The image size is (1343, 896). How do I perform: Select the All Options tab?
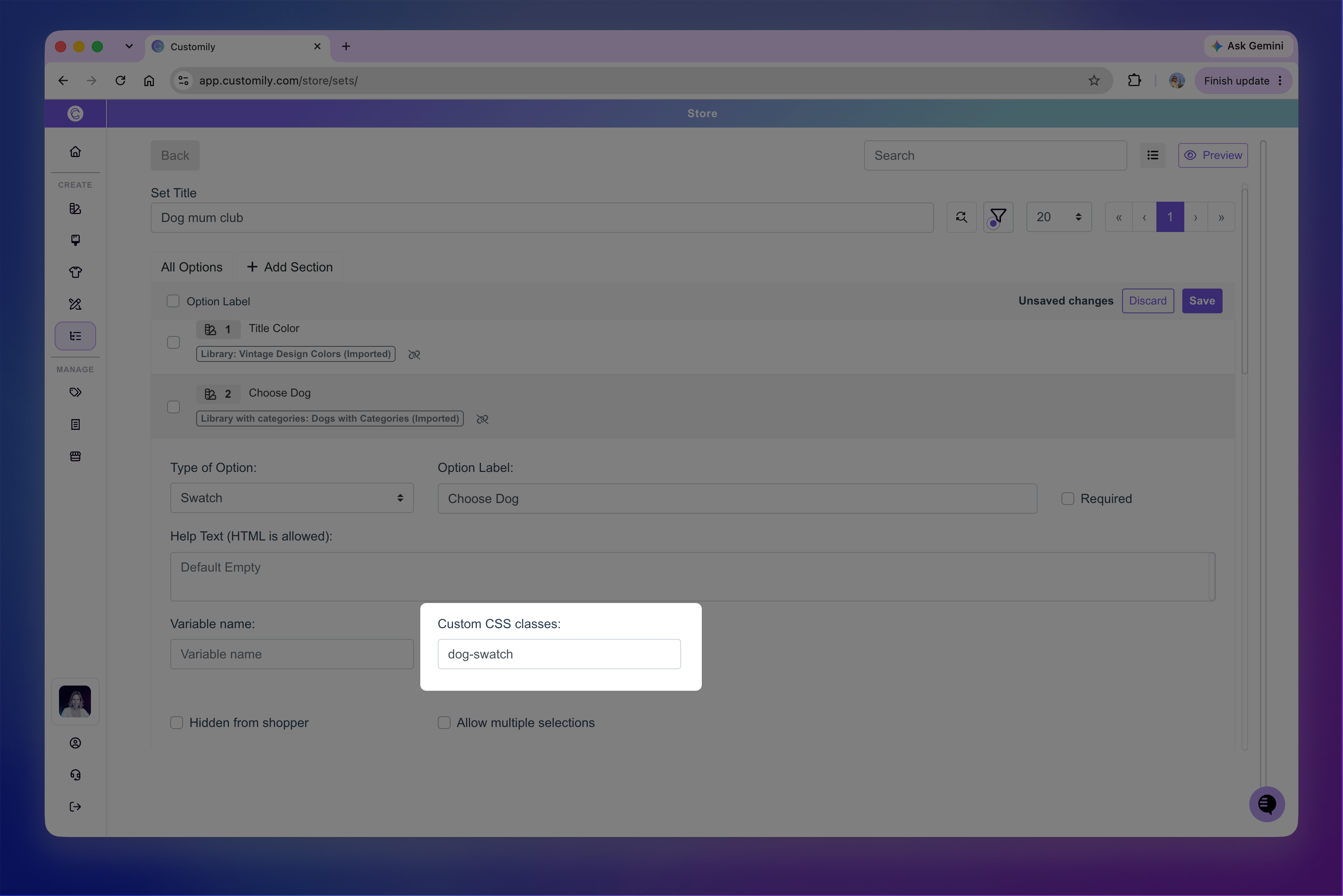point(191,267)
